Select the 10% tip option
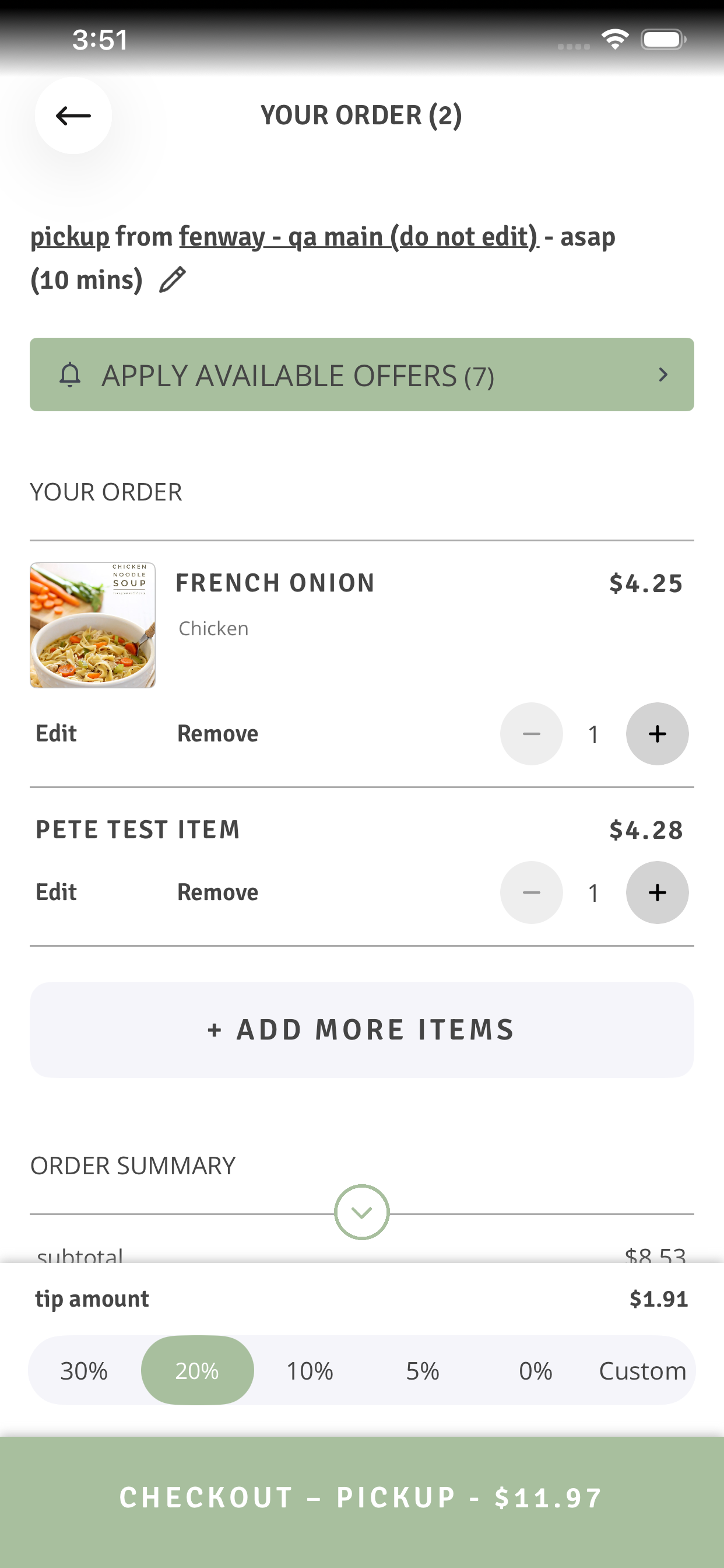 [310, 1371]
